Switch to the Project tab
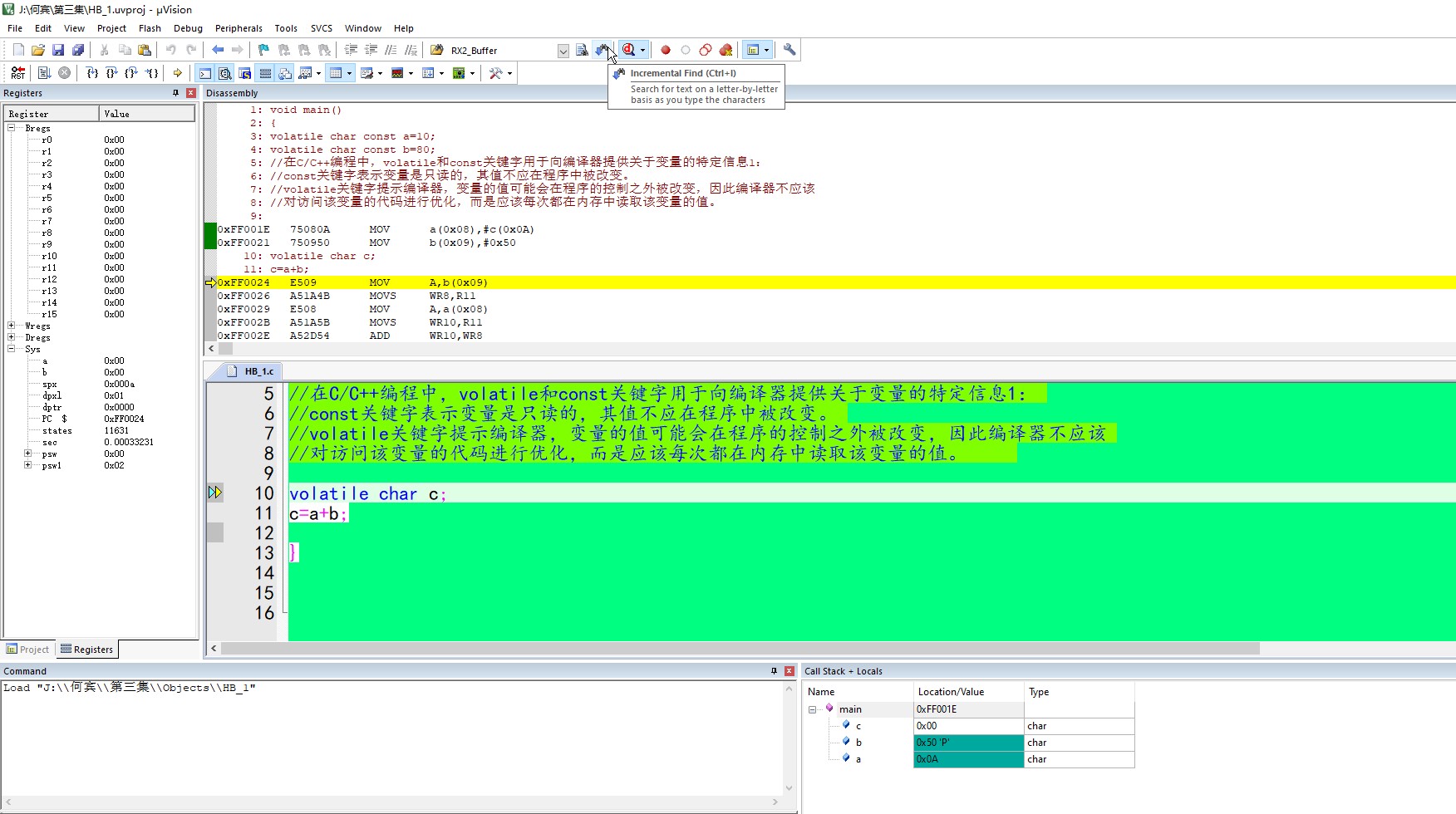Viewport: 1456px width, 814px height. coord(27,650)
